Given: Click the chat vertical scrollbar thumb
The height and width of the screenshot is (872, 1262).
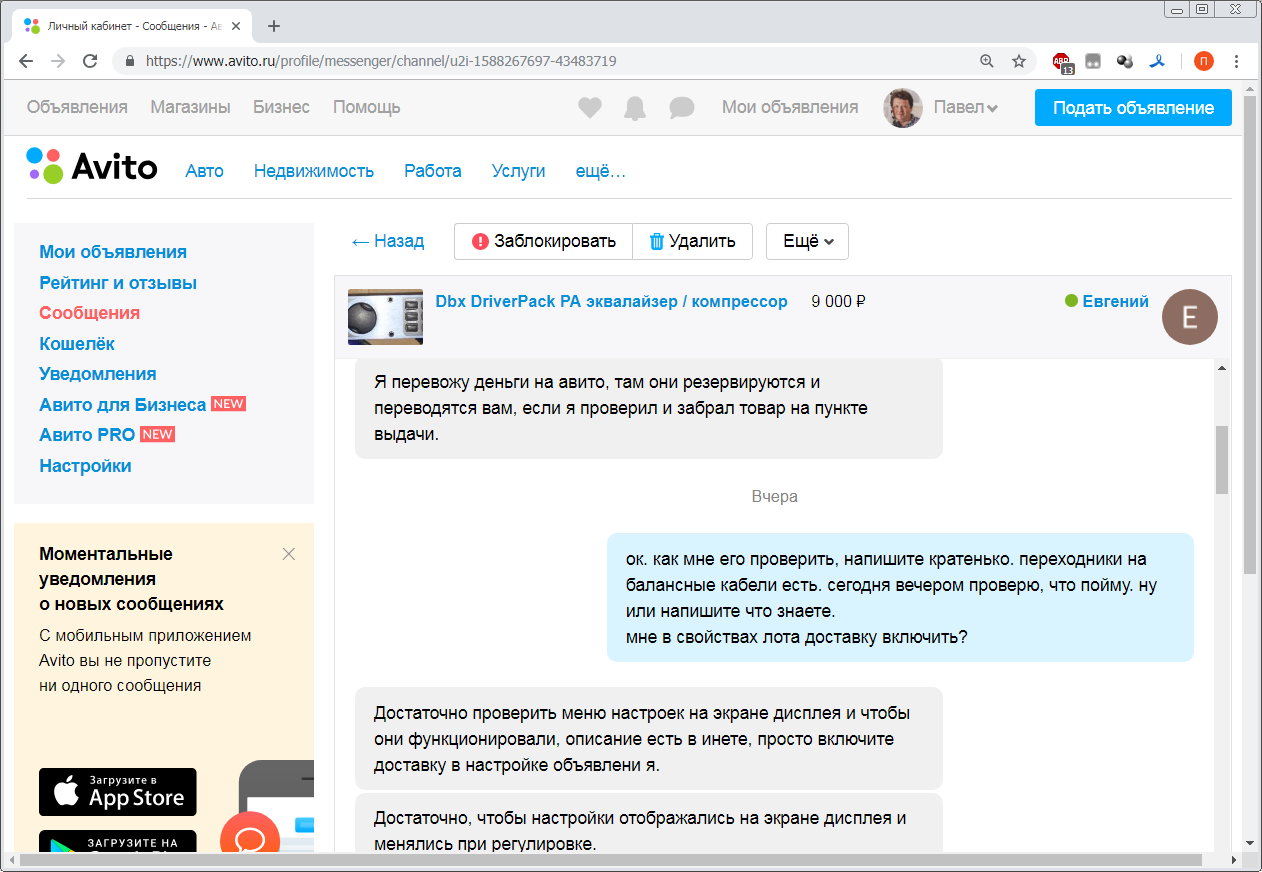Looking at the screenshot, I should [x=1221, y=459].
